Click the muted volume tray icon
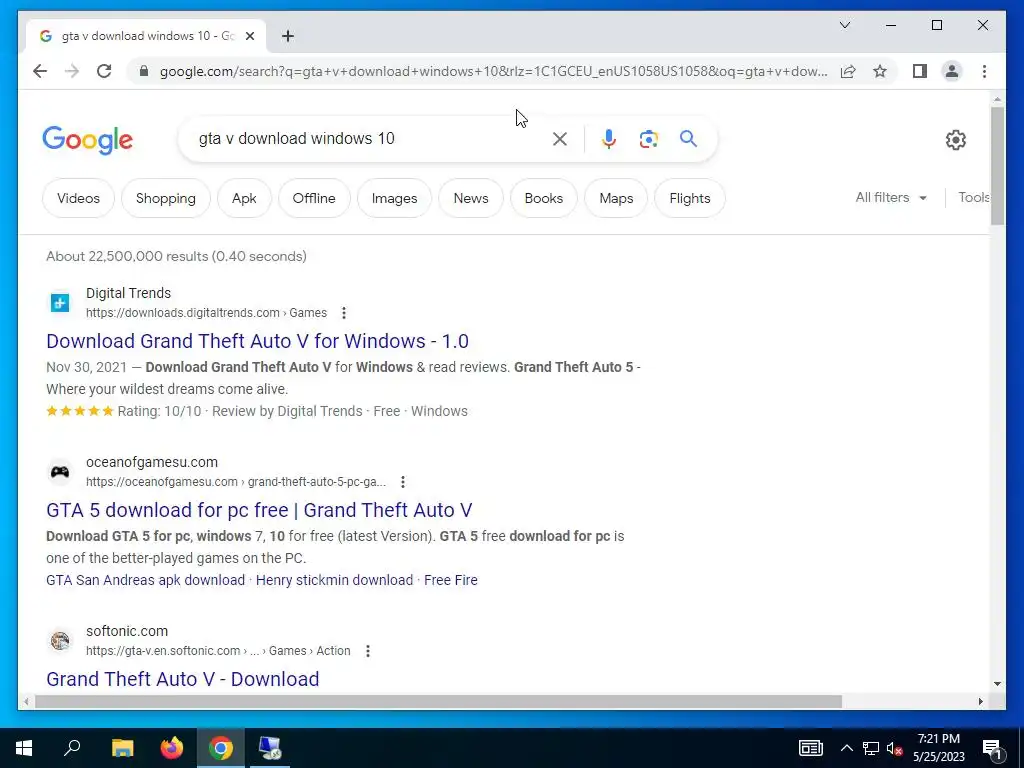1024x768 pixels. tap(895, 748)
